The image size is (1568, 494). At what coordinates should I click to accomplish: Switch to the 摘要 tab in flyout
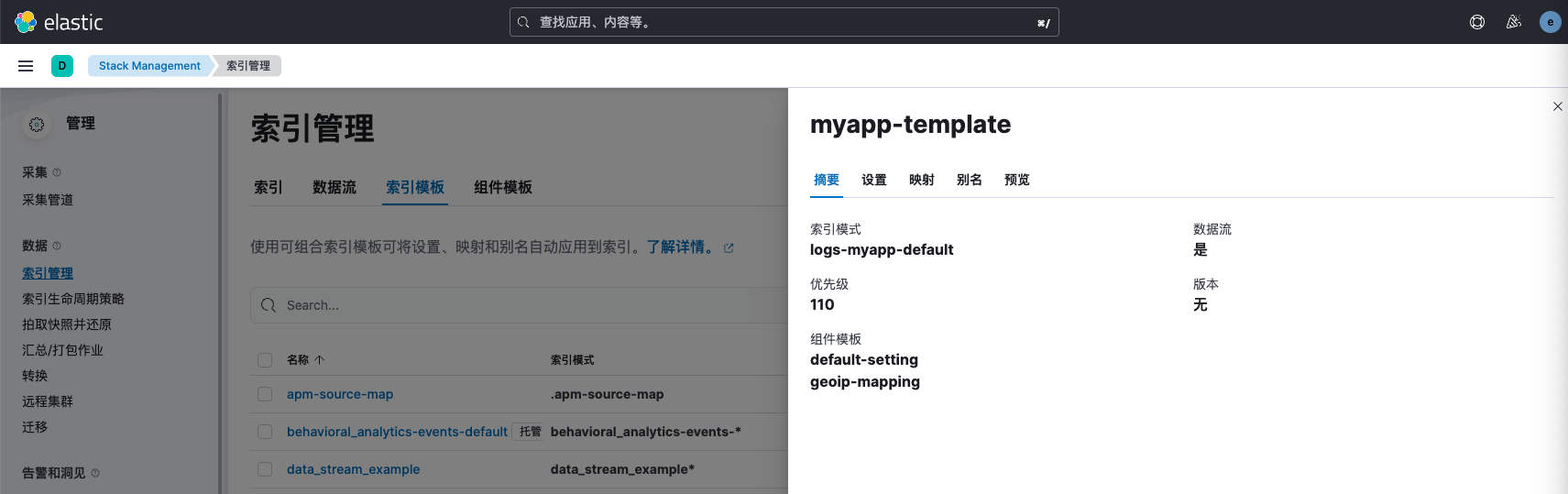827,180
